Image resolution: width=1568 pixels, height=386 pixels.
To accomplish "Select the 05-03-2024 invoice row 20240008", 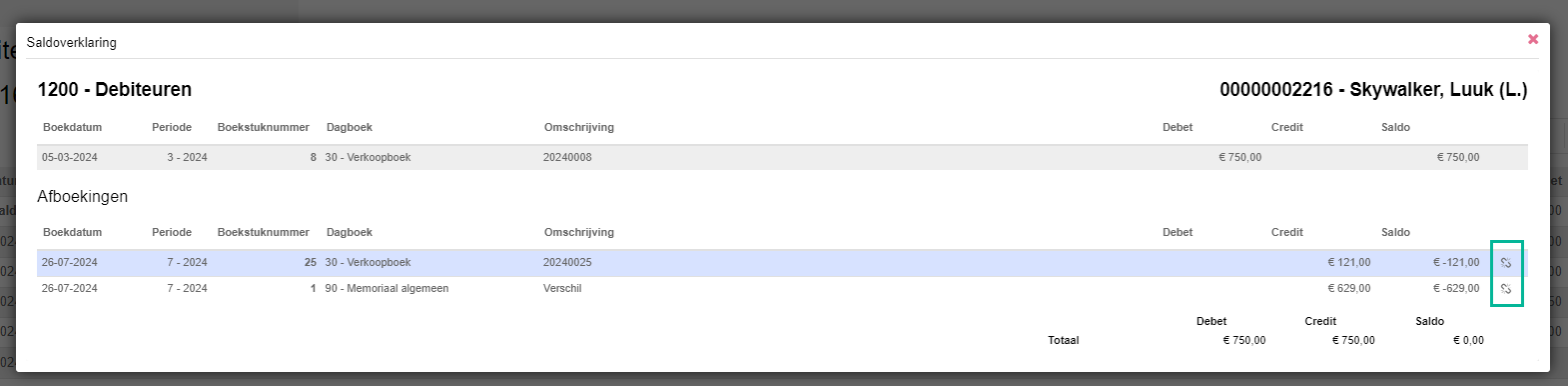I will (782, 157).
